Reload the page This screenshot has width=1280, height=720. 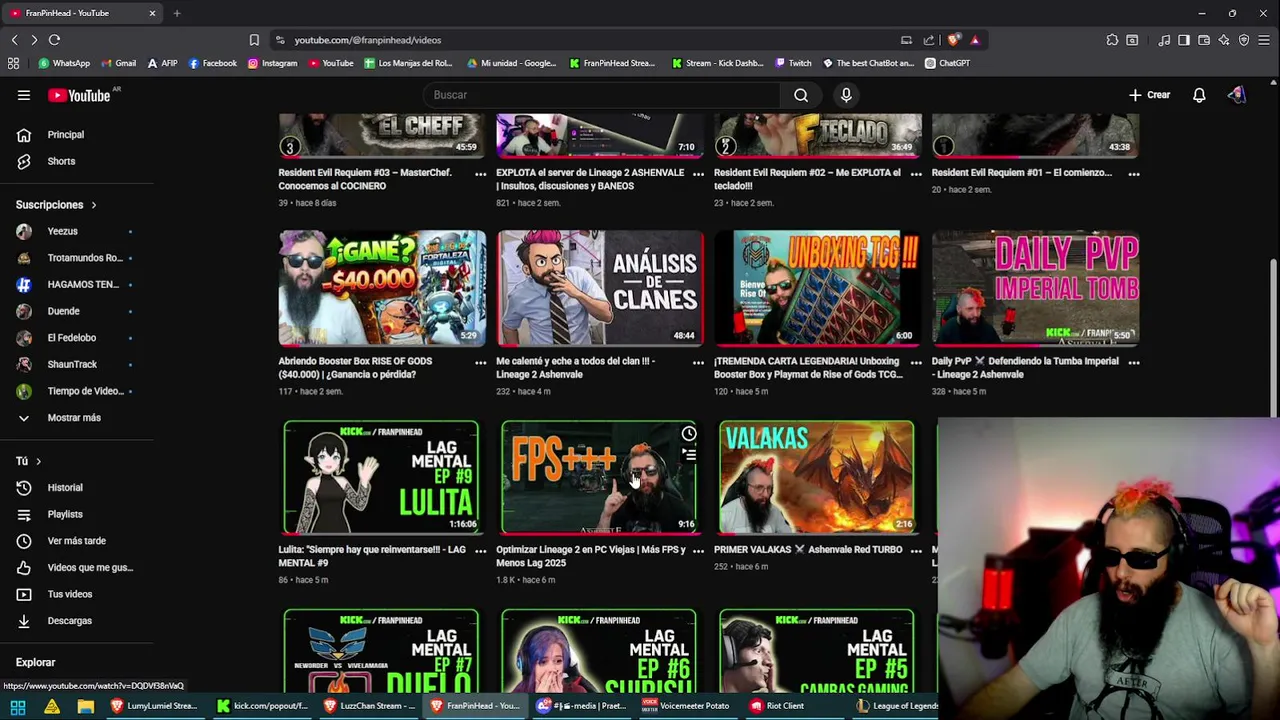54,40
